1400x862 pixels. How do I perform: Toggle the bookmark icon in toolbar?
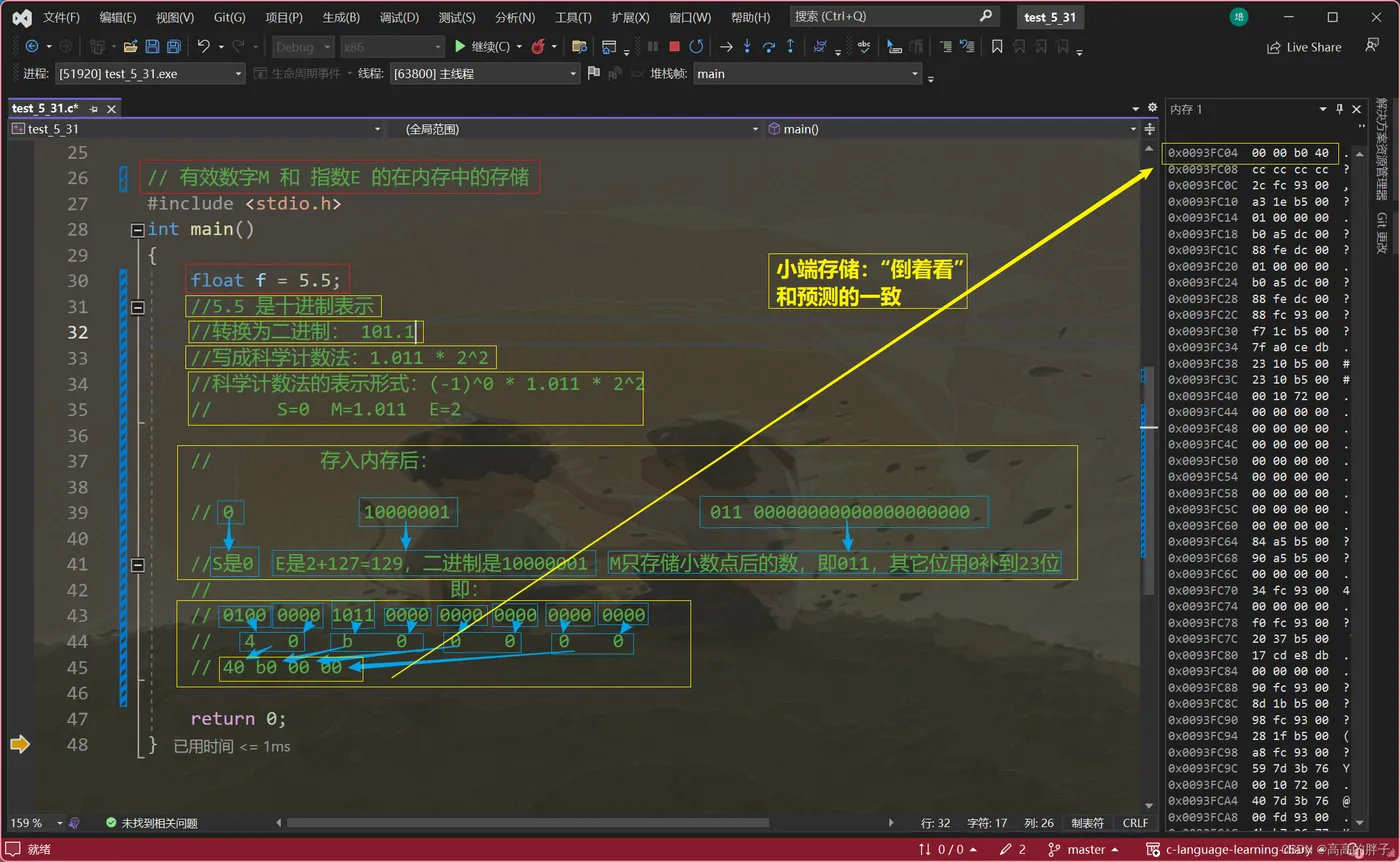click(x=997, y=46)
